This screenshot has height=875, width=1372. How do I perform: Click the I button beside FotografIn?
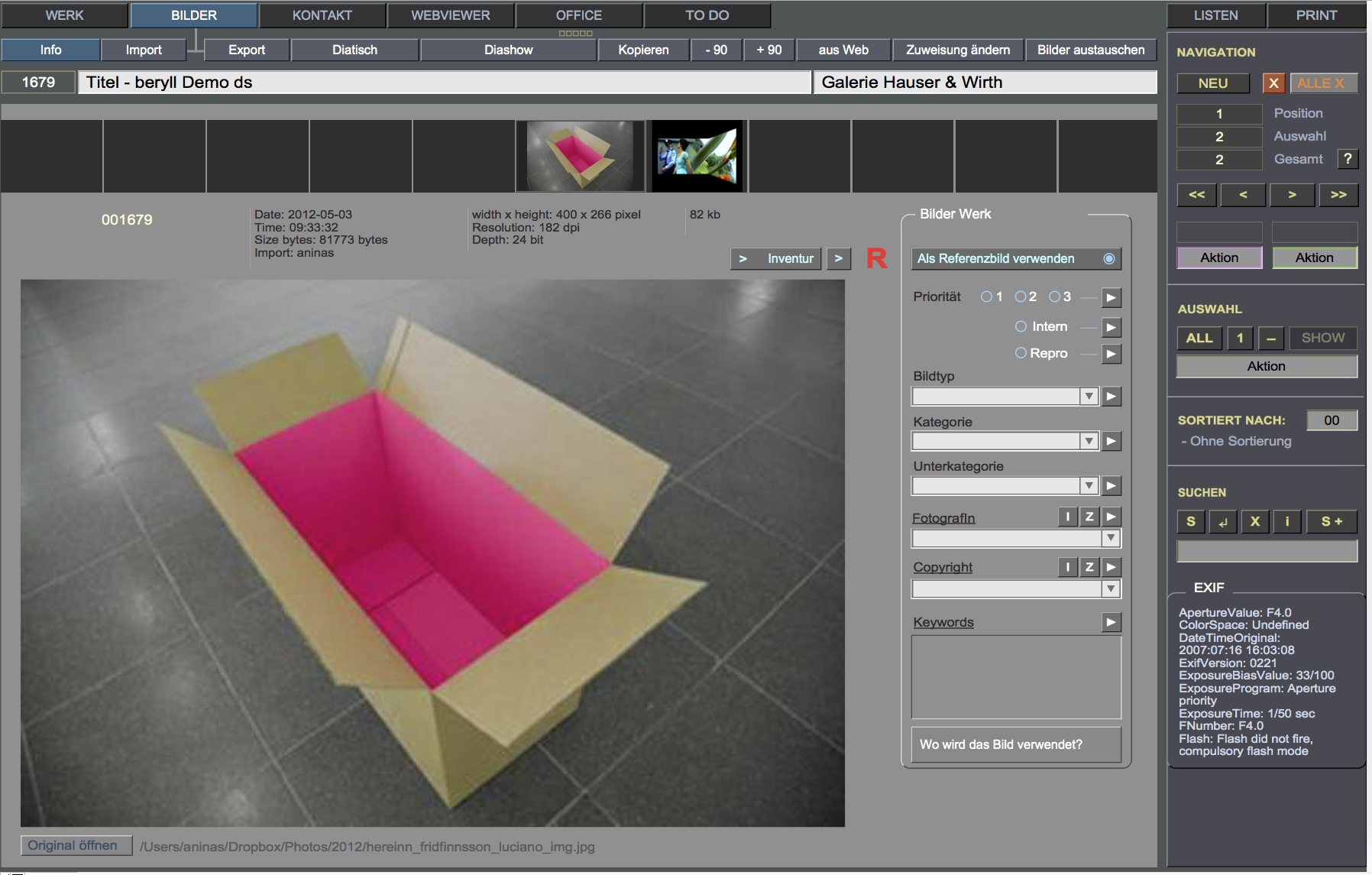(1067, 517)
